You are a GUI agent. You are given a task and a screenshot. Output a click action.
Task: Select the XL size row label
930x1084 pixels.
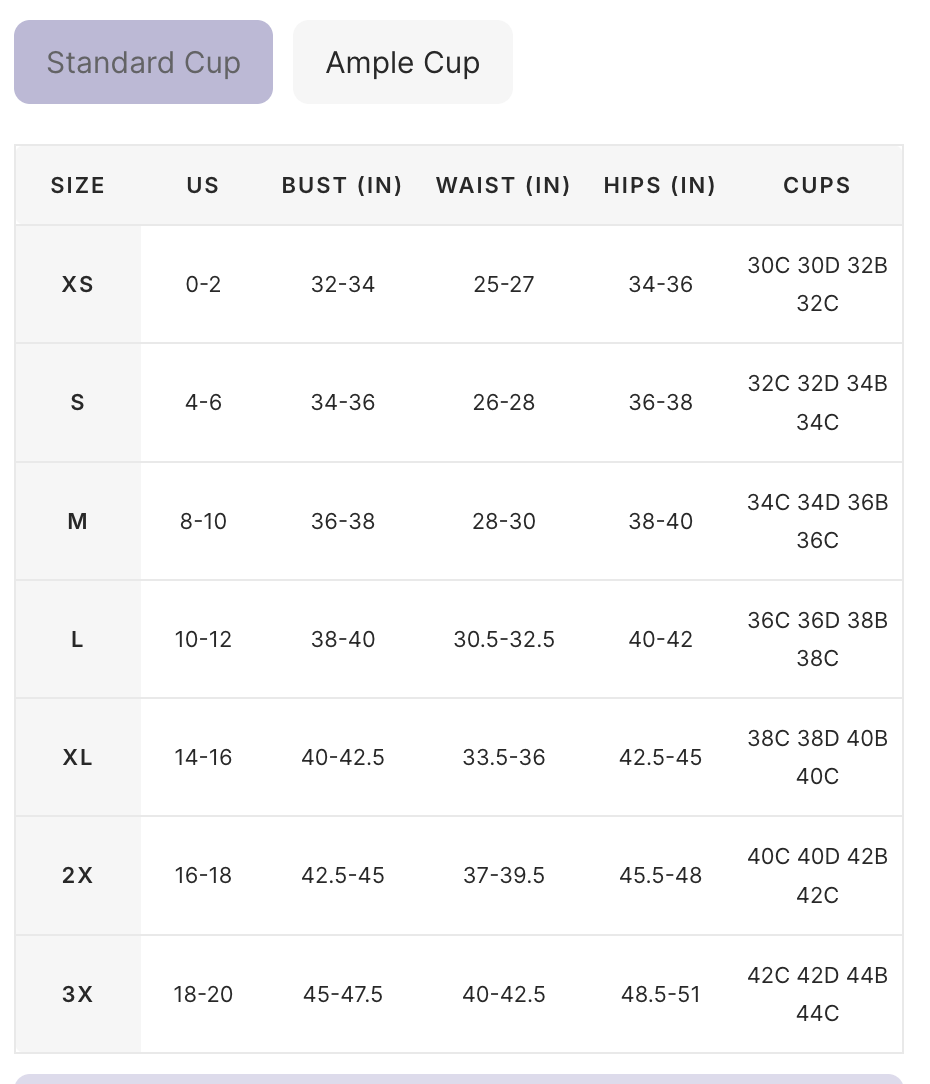(77, 757)
